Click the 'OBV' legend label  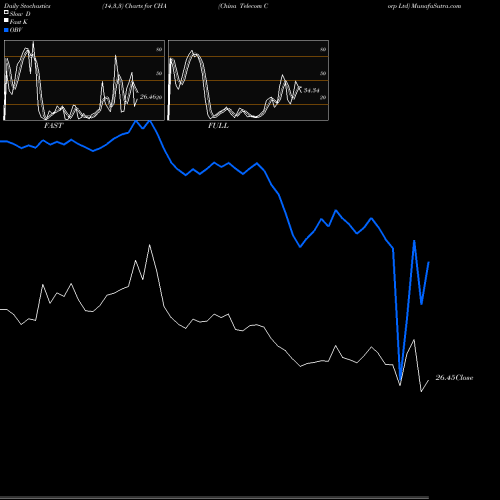tap(16, 30)
